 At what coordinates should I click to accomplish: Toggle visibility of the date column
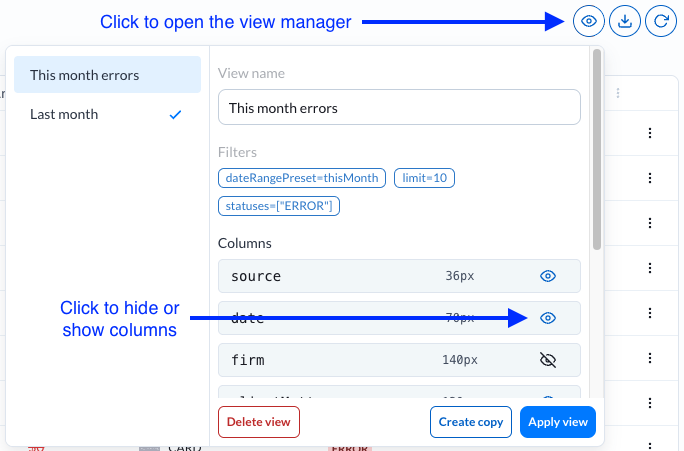(547, 318)
